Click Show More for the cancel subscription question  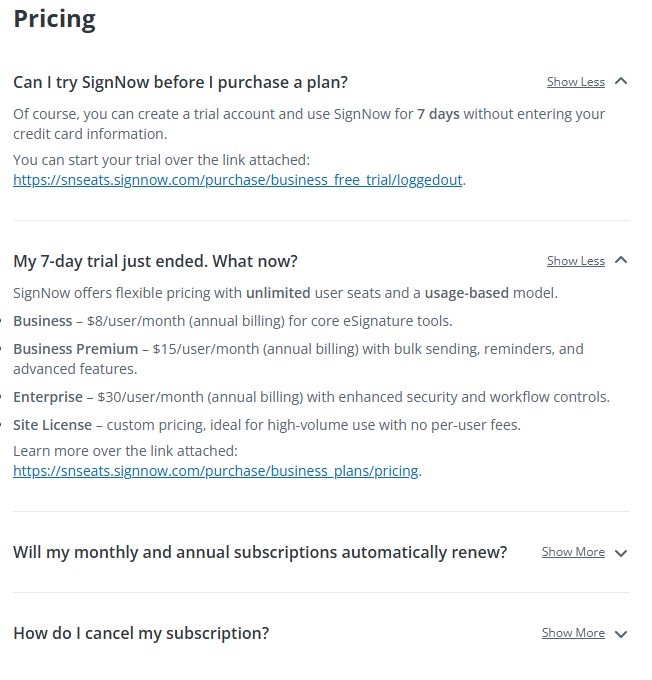tap(573, 633)
